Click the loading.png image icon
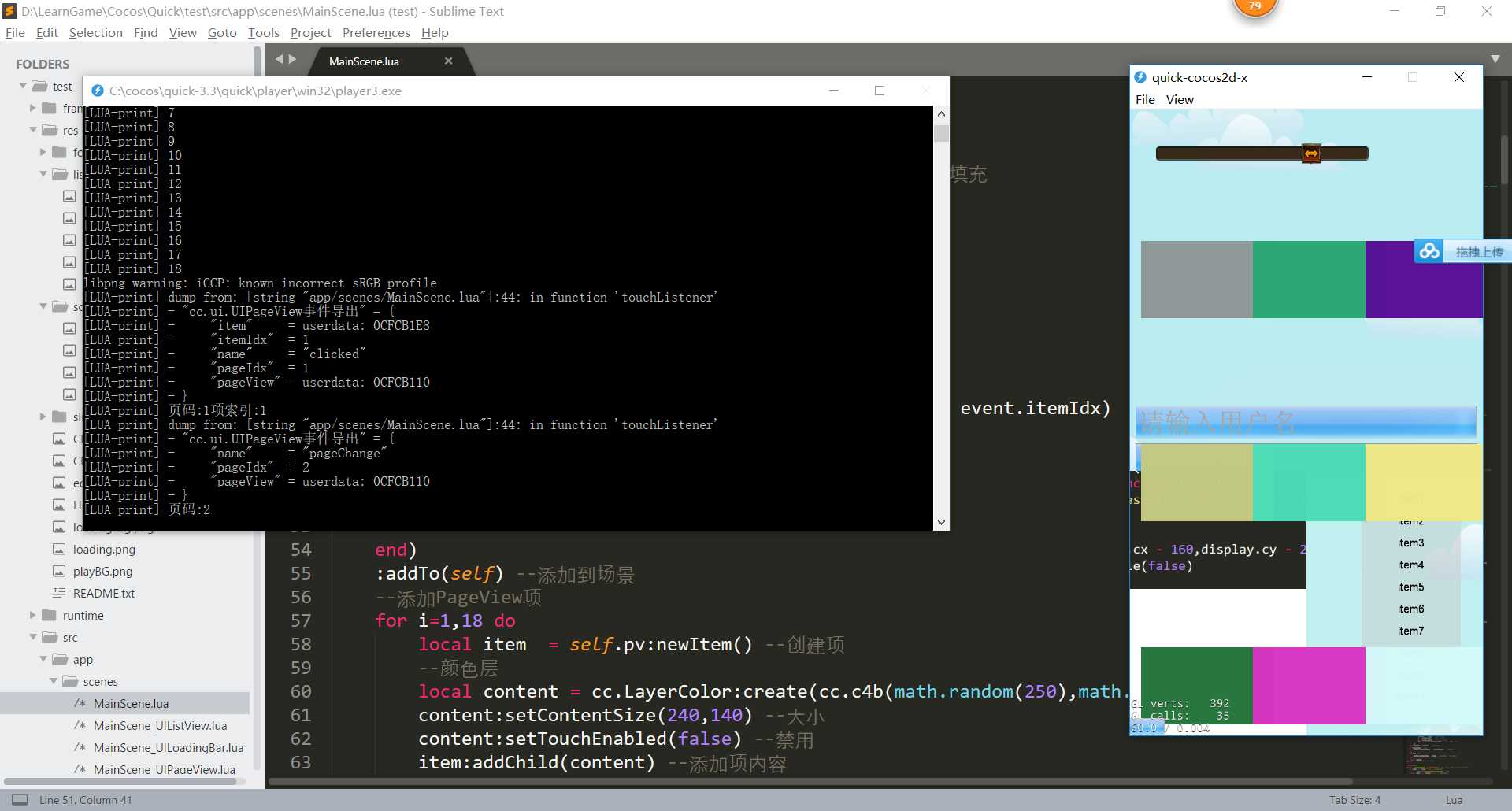 pyautogui.click(x=59, y=549)
